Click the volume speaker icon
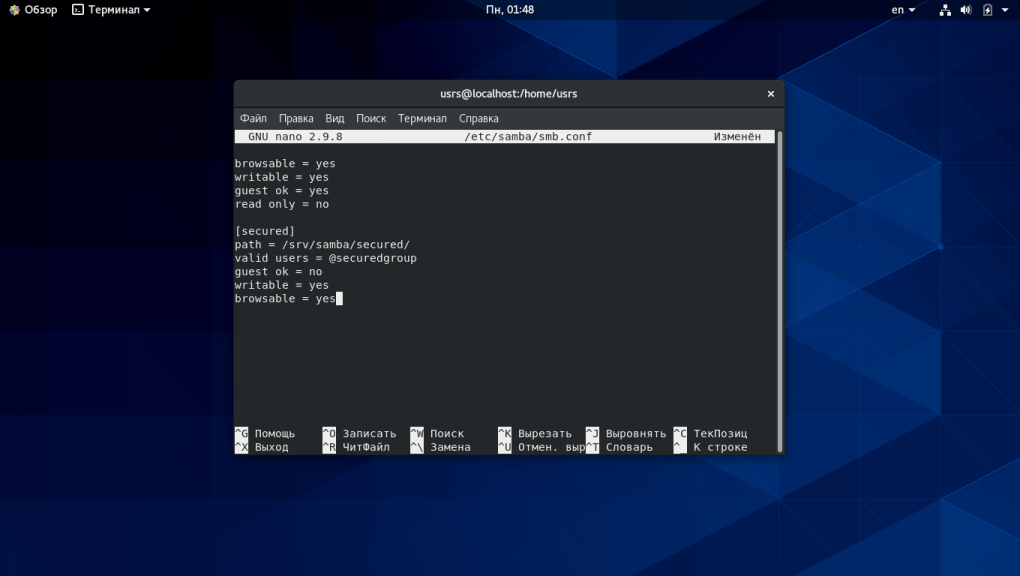The width and height of the screenshot is (1020, 576). 966,10
